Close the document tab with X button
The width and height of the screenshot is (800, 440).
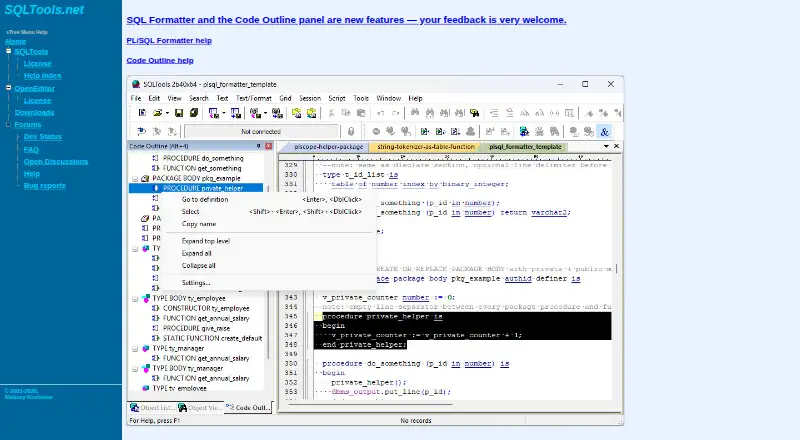[616, 146]
